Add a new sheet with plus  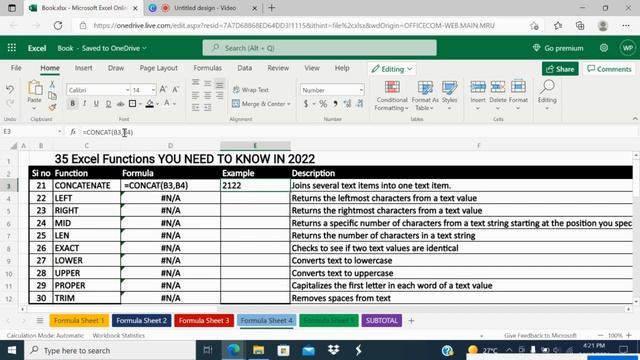411,321
